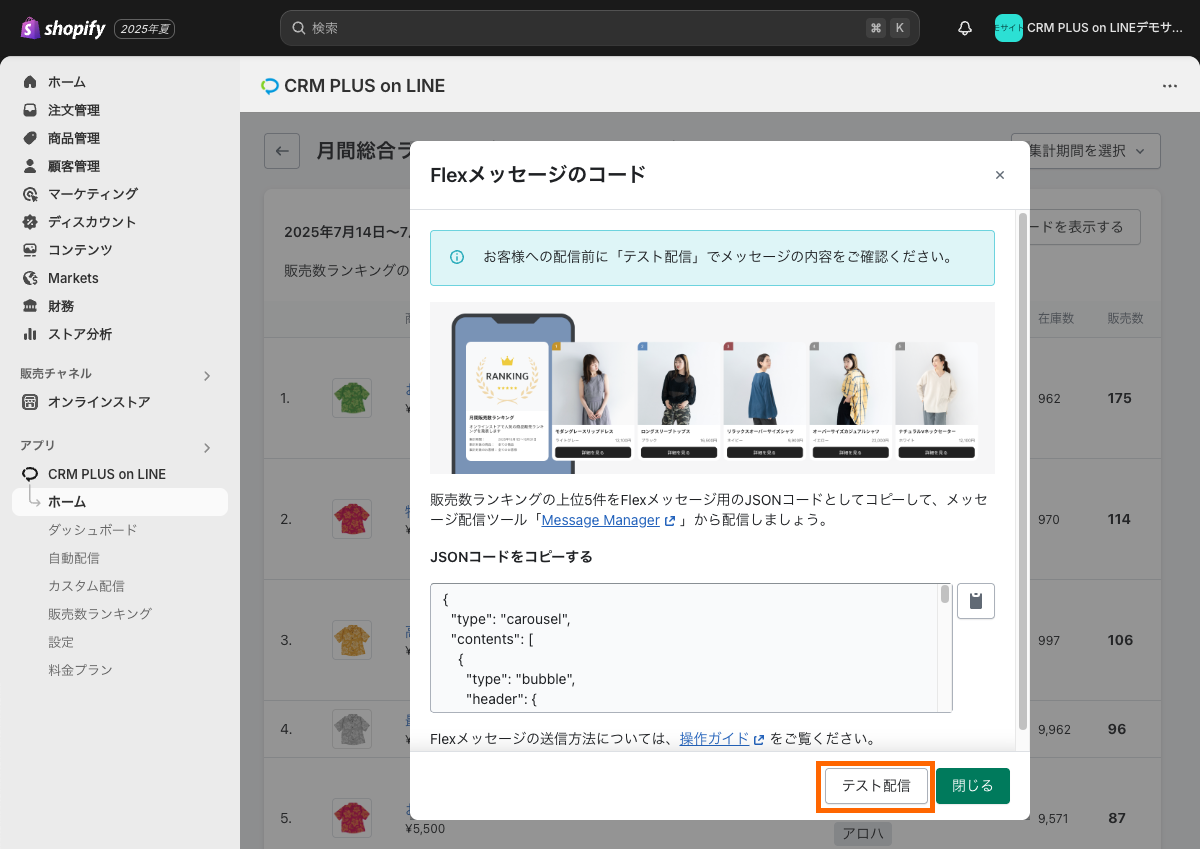Open the notifications bell

tap(965, 28)
